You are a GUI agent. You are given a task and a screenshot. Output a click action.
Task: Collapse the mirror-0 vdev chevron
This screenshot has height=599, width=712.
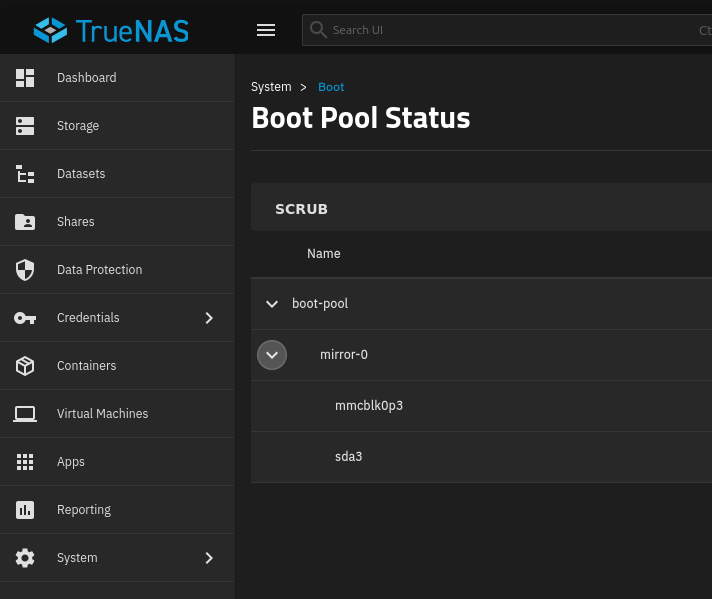pyautogui.click(x=272, y=355)
